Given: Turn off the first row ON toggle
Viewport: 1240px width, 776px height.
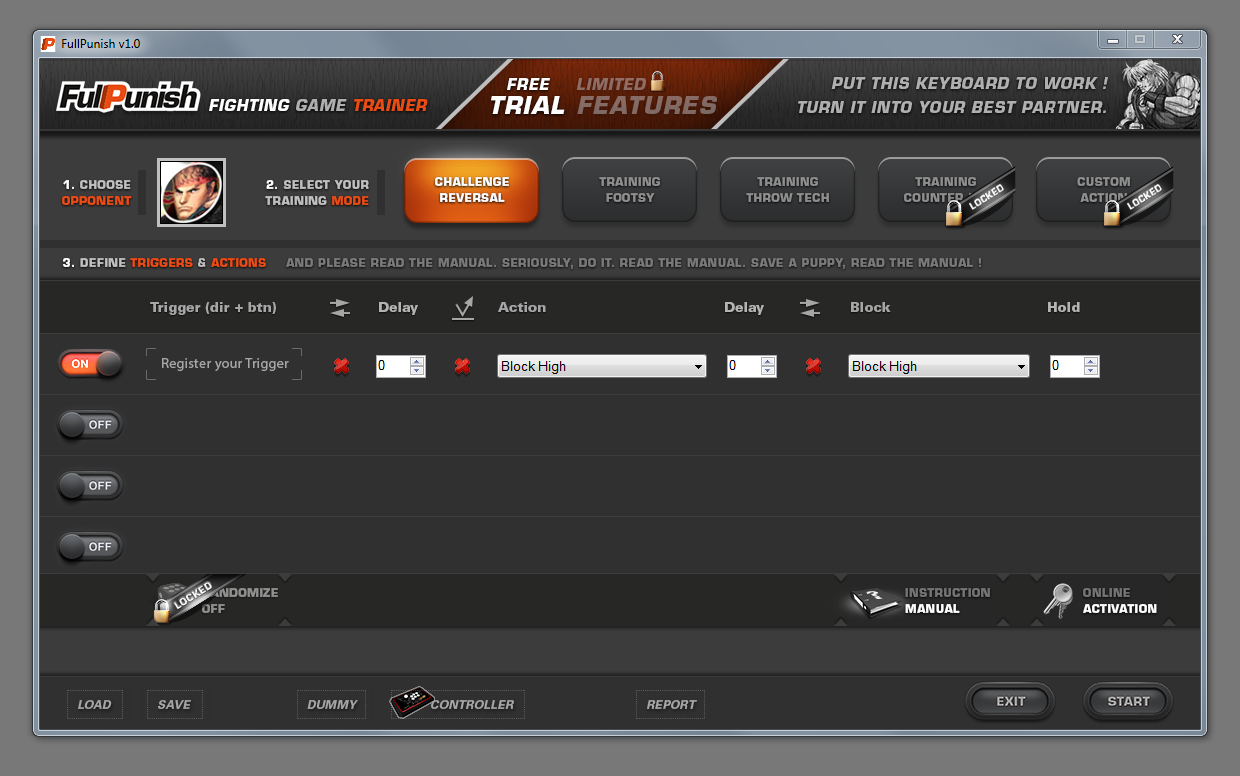Looking at the screenshot, I should pyautogui.click(x=91, y=364).
